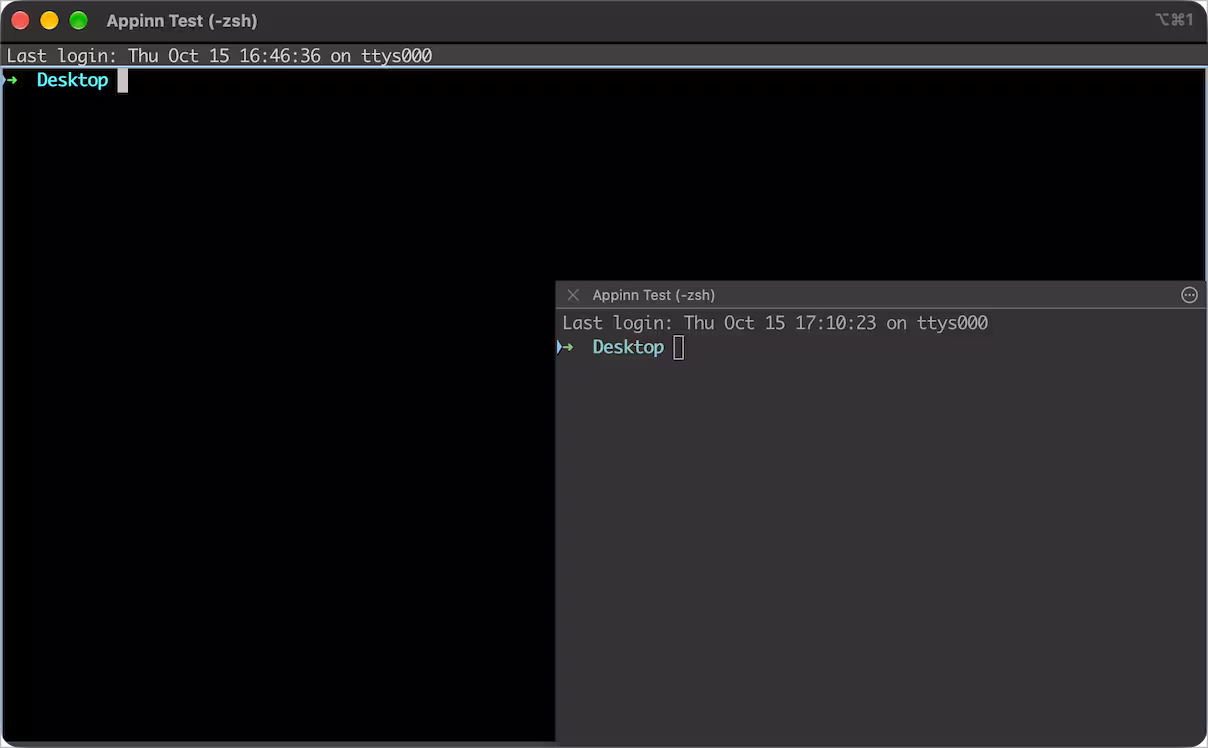Click the 16:46:36 last login line
This screenshot has width=1208, height=748.
click(219, 56)
